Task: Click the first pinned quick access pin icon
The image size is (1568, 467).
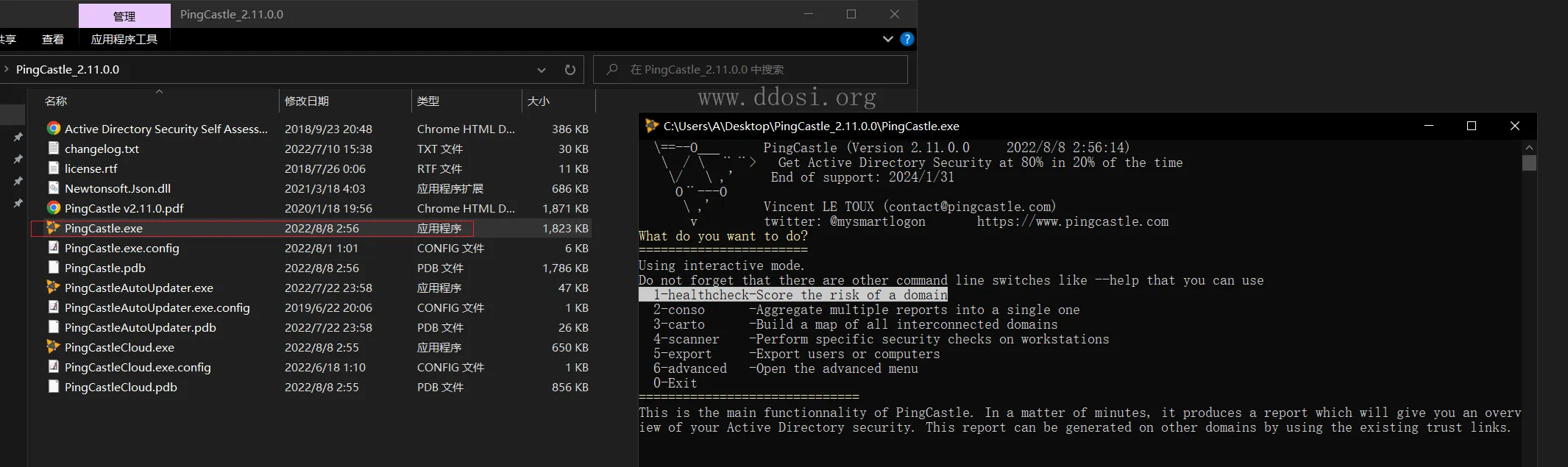Action: tap(18, 137)
